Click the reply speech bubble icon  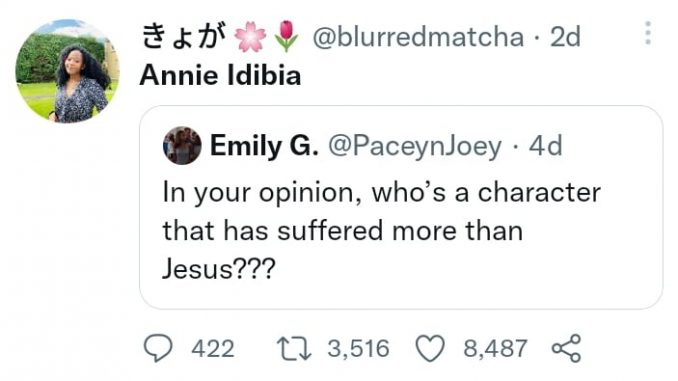(158, 348)
